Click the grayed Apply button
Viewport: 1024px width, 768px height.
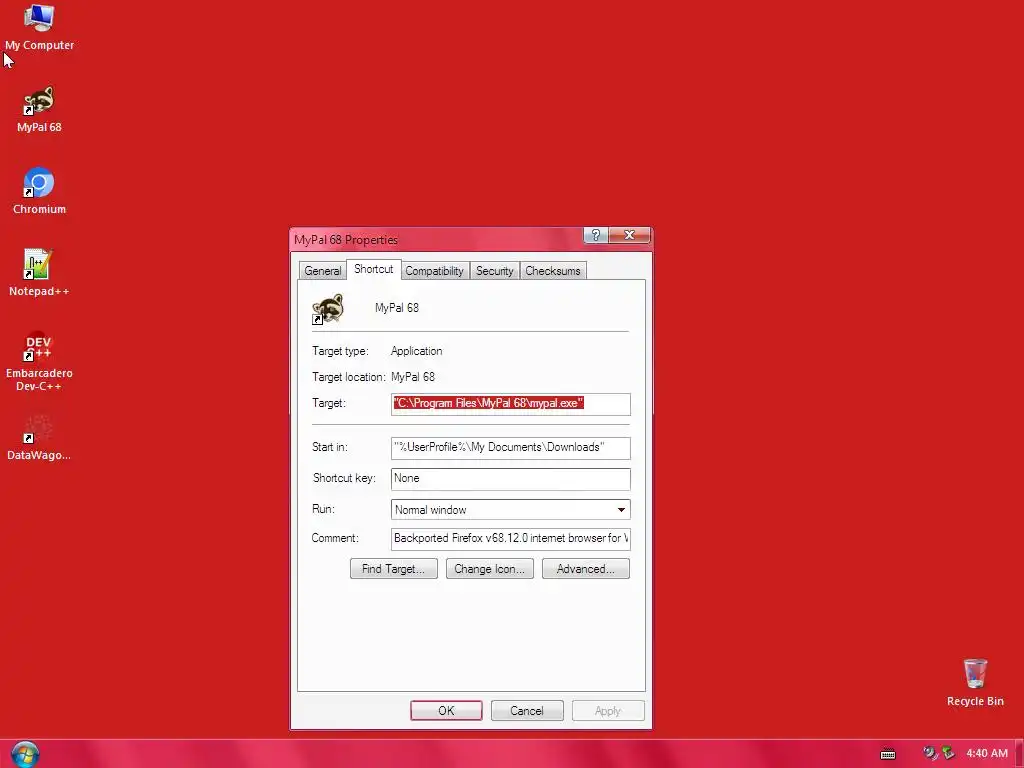tap(608, 711)
